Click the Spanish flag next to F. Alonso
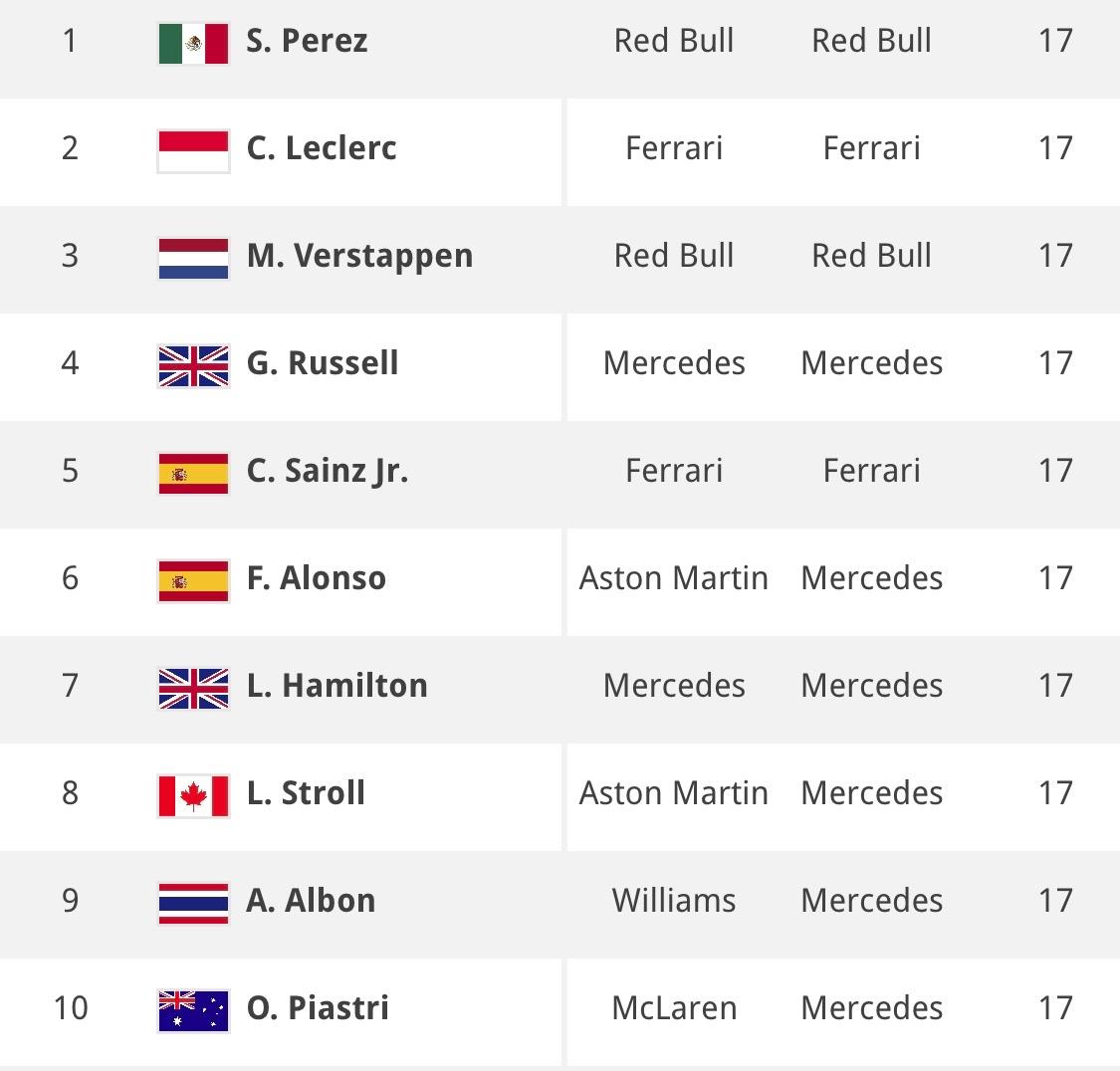The width and height of the screenshot is (1120, 1071). coord(193,580)
